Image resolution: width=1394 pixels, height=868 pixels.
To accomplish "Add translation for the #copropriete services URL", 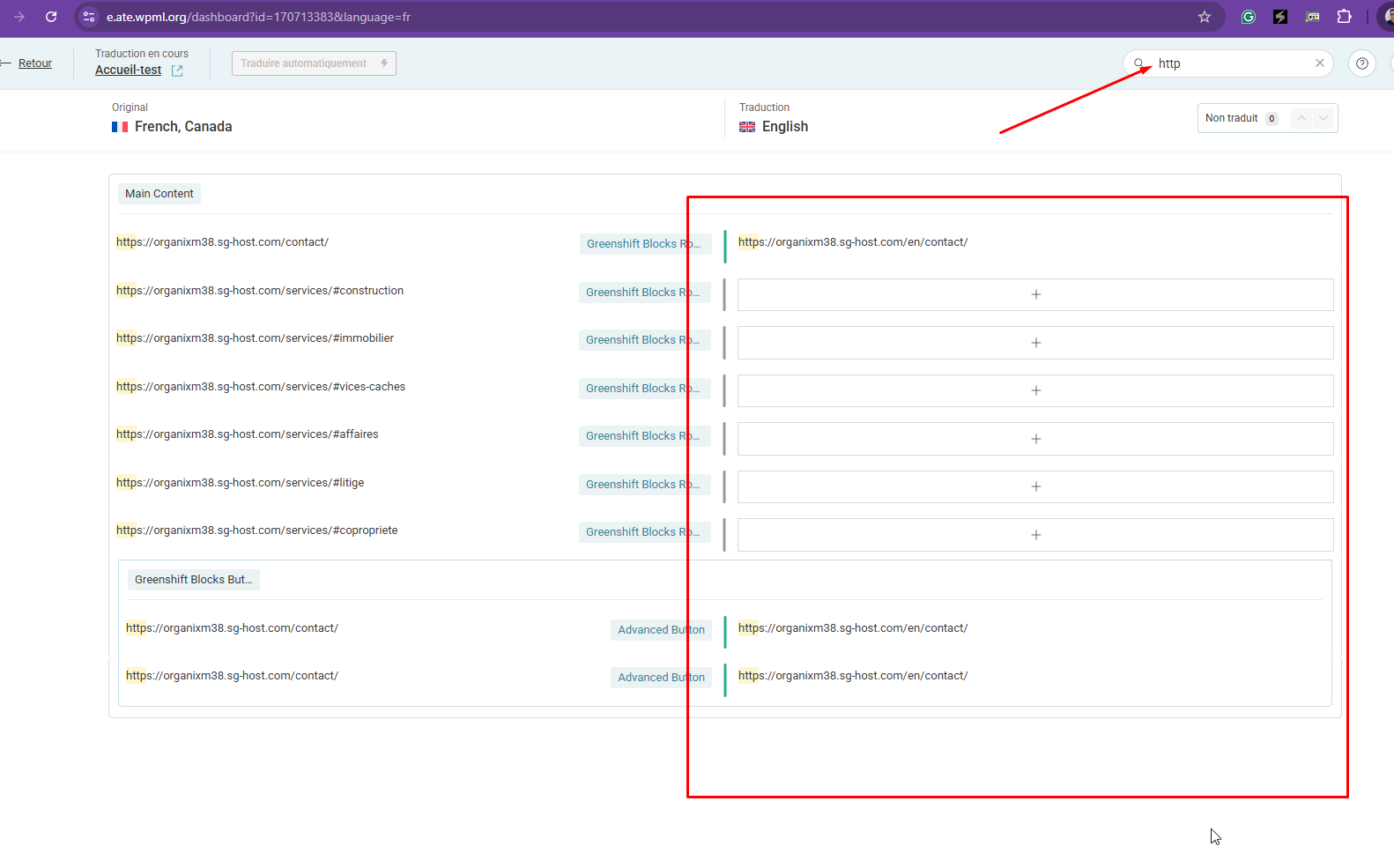I will click(1035, 535).
